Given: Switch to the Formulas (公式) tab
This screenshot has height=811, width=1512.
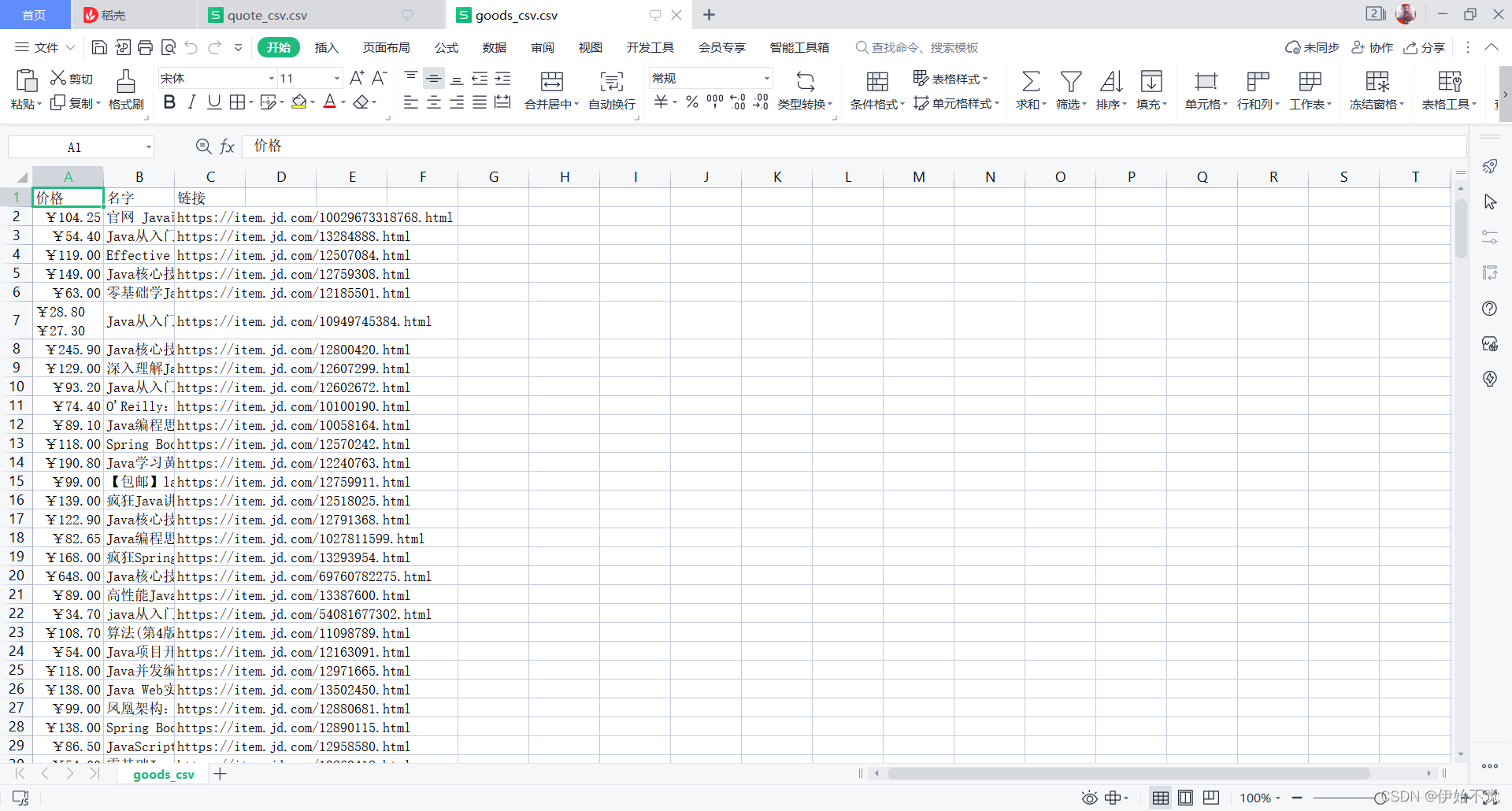Looking at the screenshot, I should tap(447, 47).
